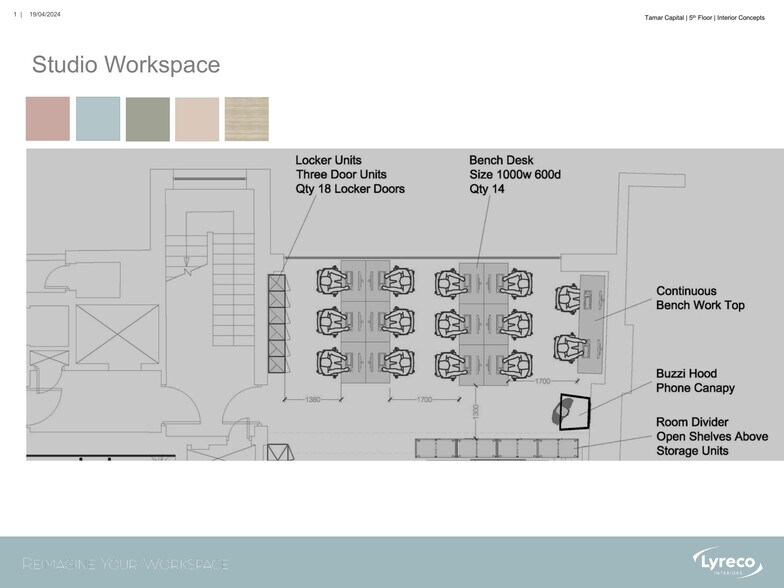Viewport: 784px width, 588px height.
Task: Choose the sage green color swatch
Action: (147, 119)
